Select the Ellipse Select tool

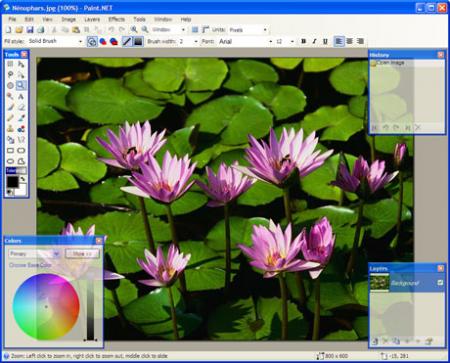tap(10, 86)
